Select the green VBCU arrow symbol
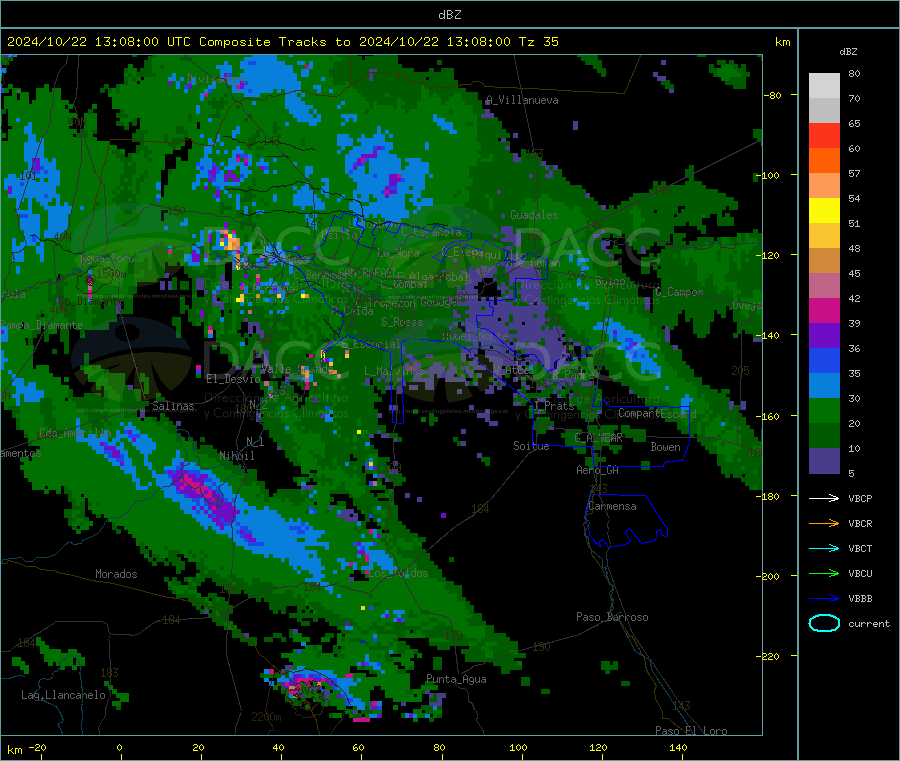 tap(824, 573)
